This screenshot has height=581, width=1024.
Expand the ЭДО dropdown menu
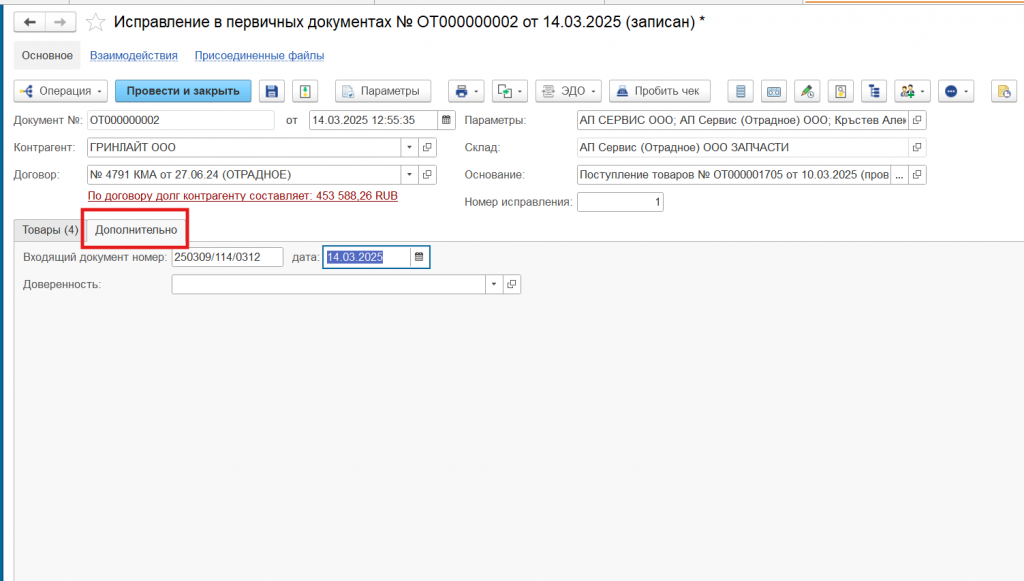(567, 91)
